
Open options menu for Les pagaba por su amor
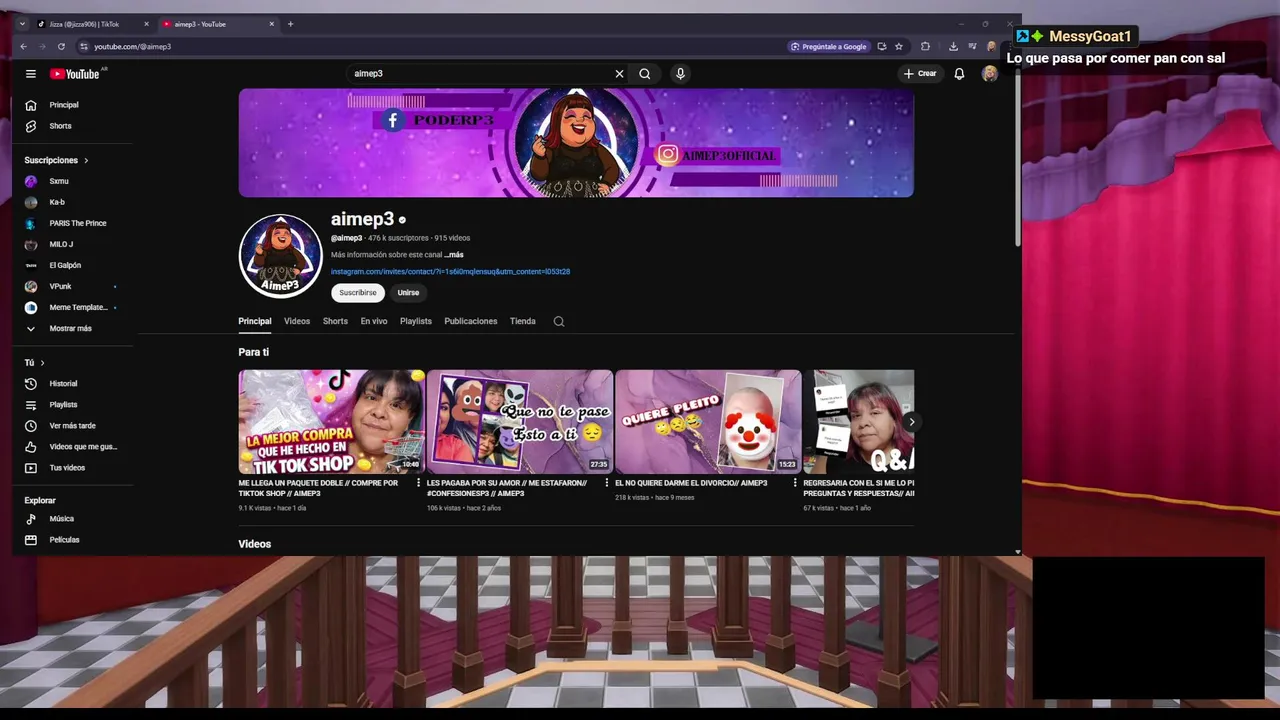tap(607, 483)
